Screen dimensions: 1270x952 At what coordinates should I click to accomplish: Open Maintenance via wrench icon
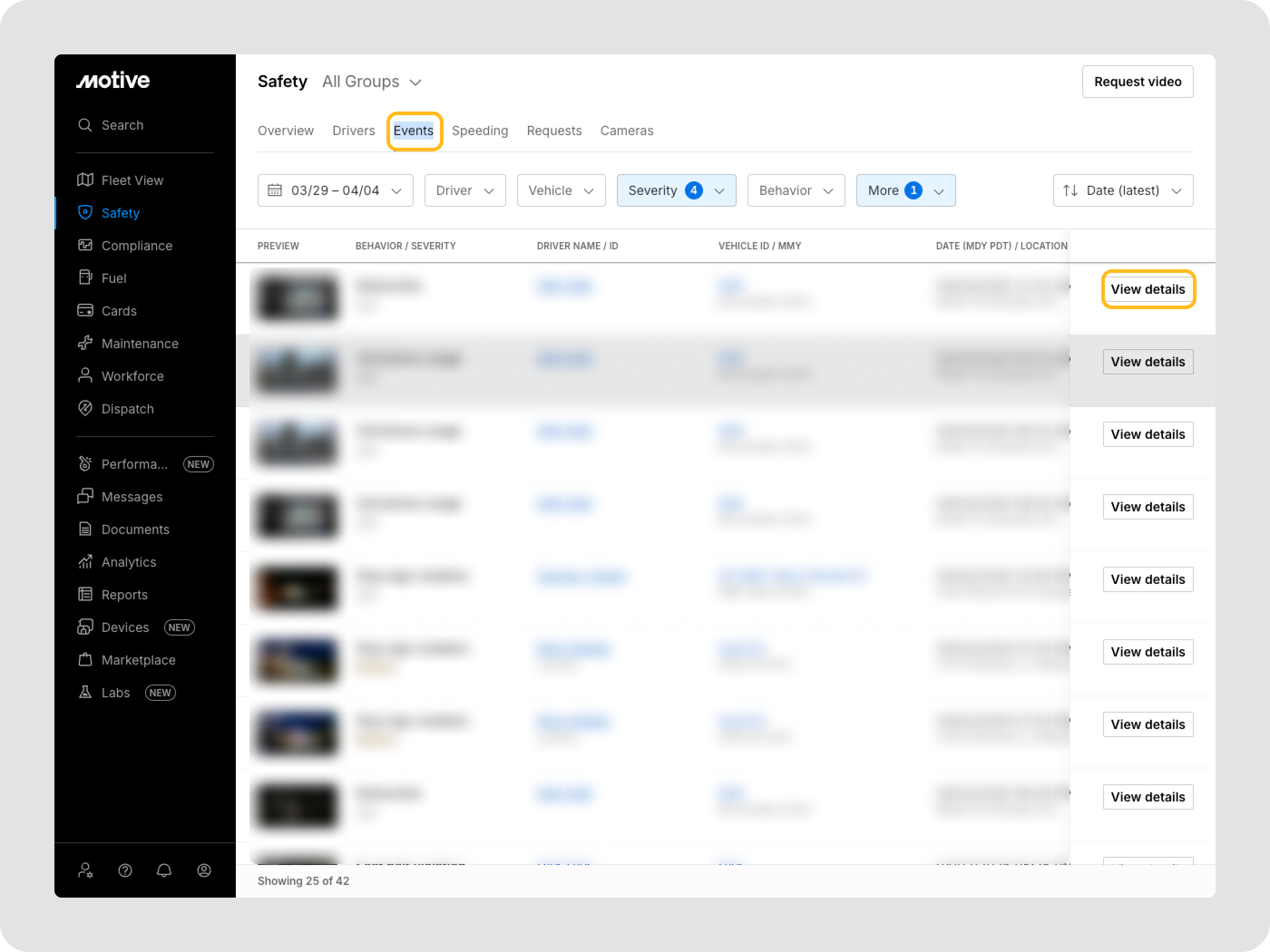tap(85, 343)
